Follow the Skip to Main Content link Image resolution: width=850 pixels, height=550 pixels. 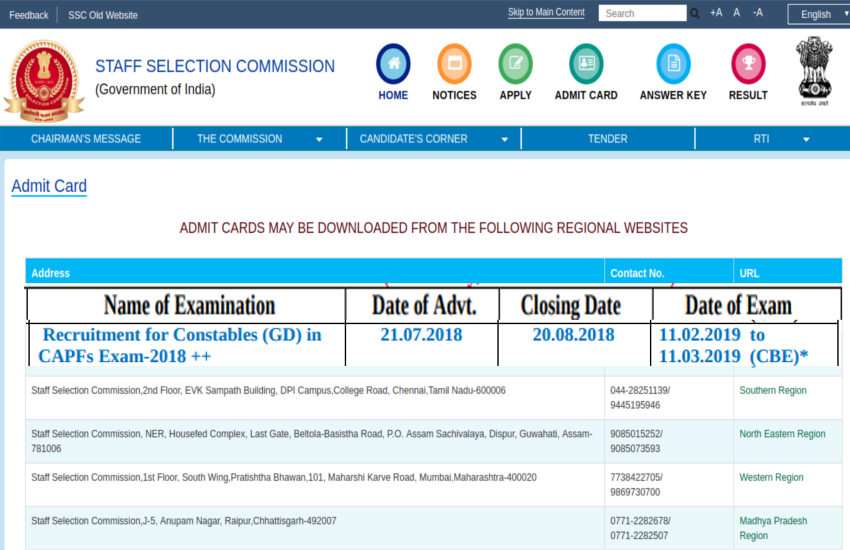coord(546,13)
